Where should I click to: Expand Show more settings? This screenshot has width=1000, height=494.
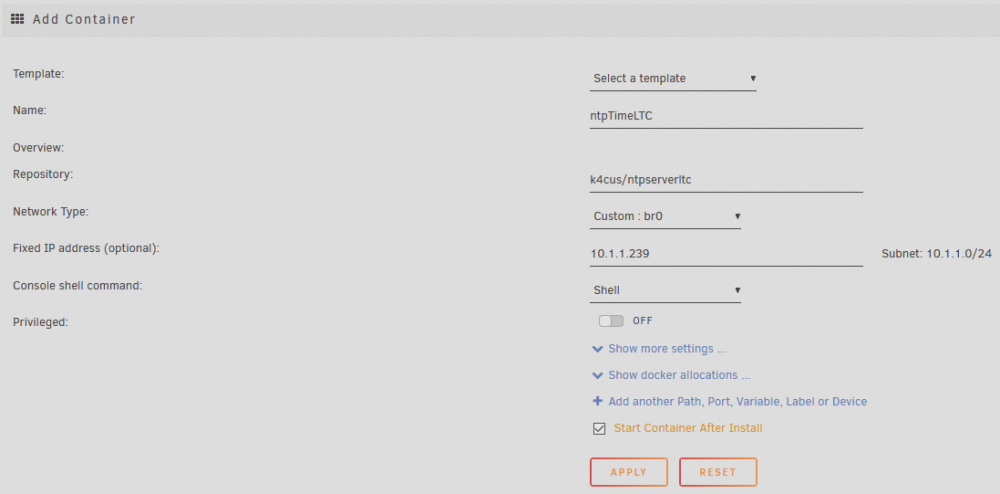tap(667, 349)
